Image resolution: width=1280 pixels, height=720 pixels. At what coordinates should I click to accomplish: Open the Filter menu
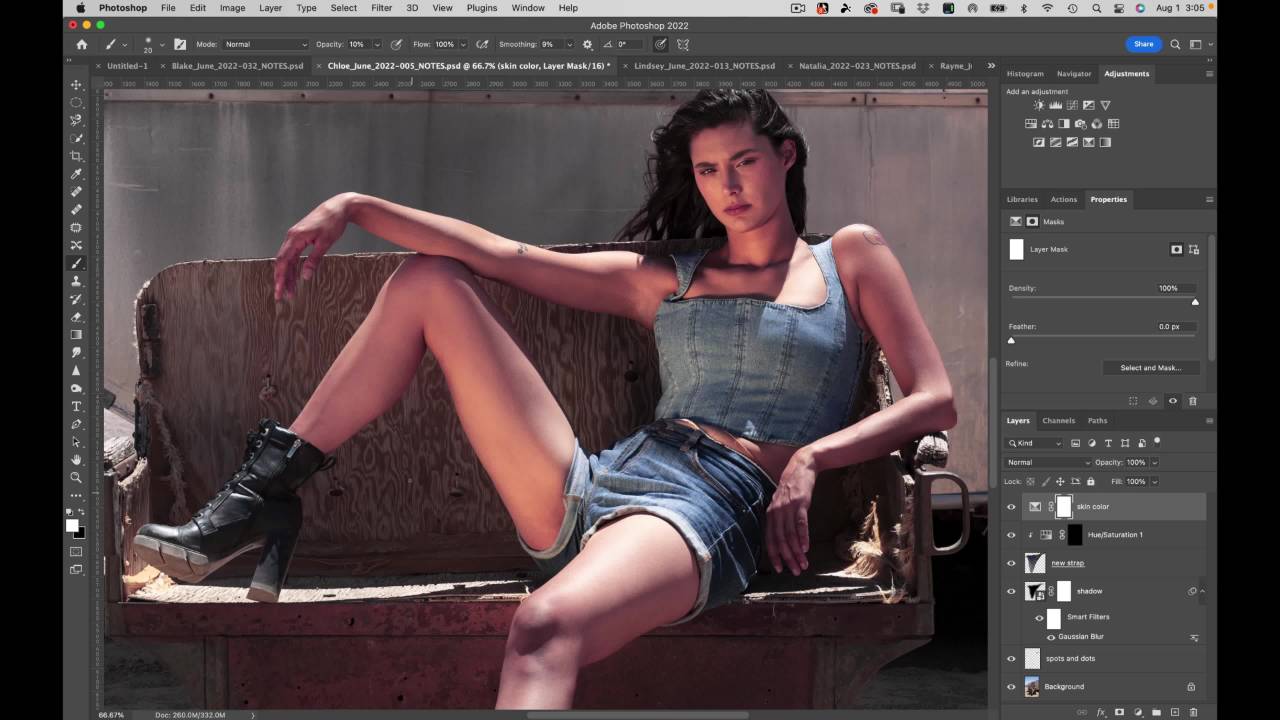point(381,8)
